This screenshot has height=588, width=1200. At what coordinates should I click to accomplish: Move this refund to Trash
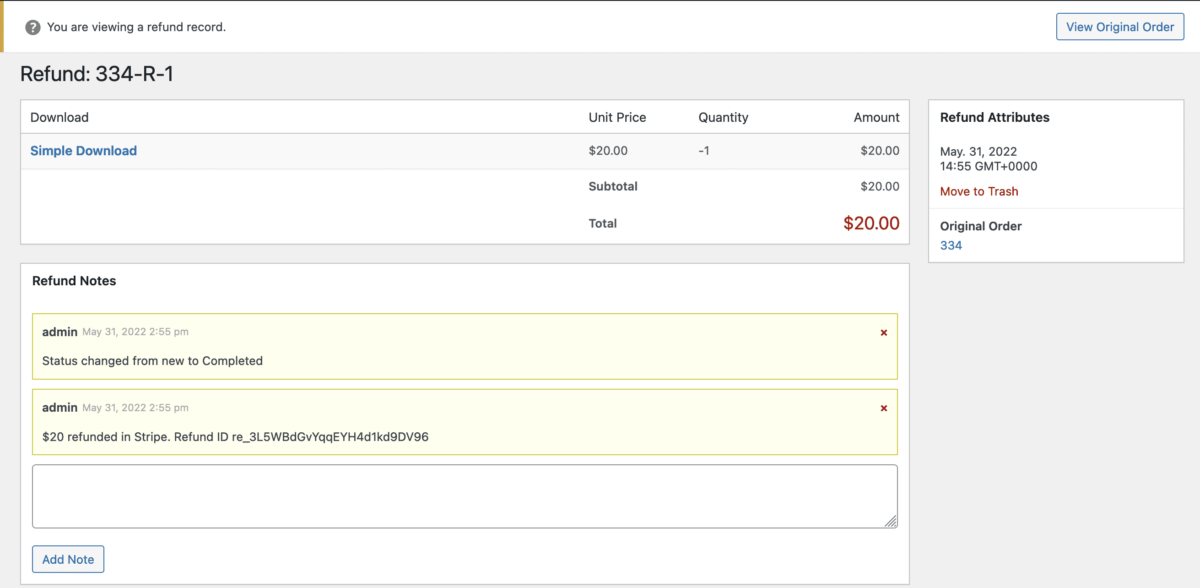(x=978, y=191)
